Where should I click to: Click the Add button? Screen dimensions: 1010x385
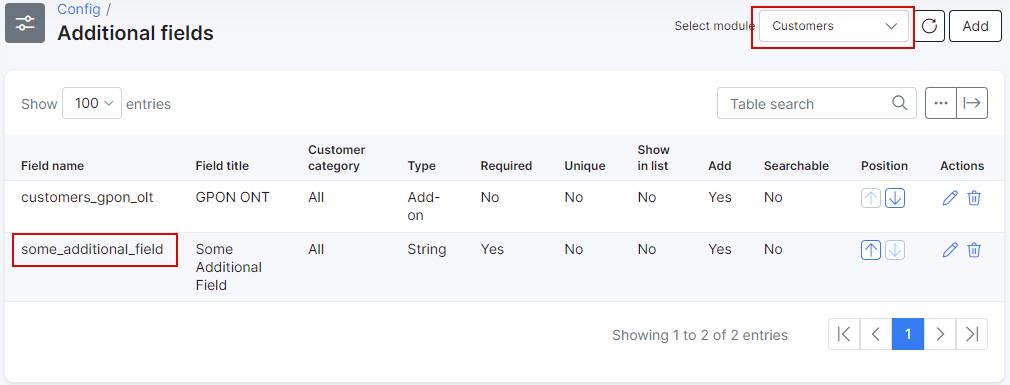(975, 26)
